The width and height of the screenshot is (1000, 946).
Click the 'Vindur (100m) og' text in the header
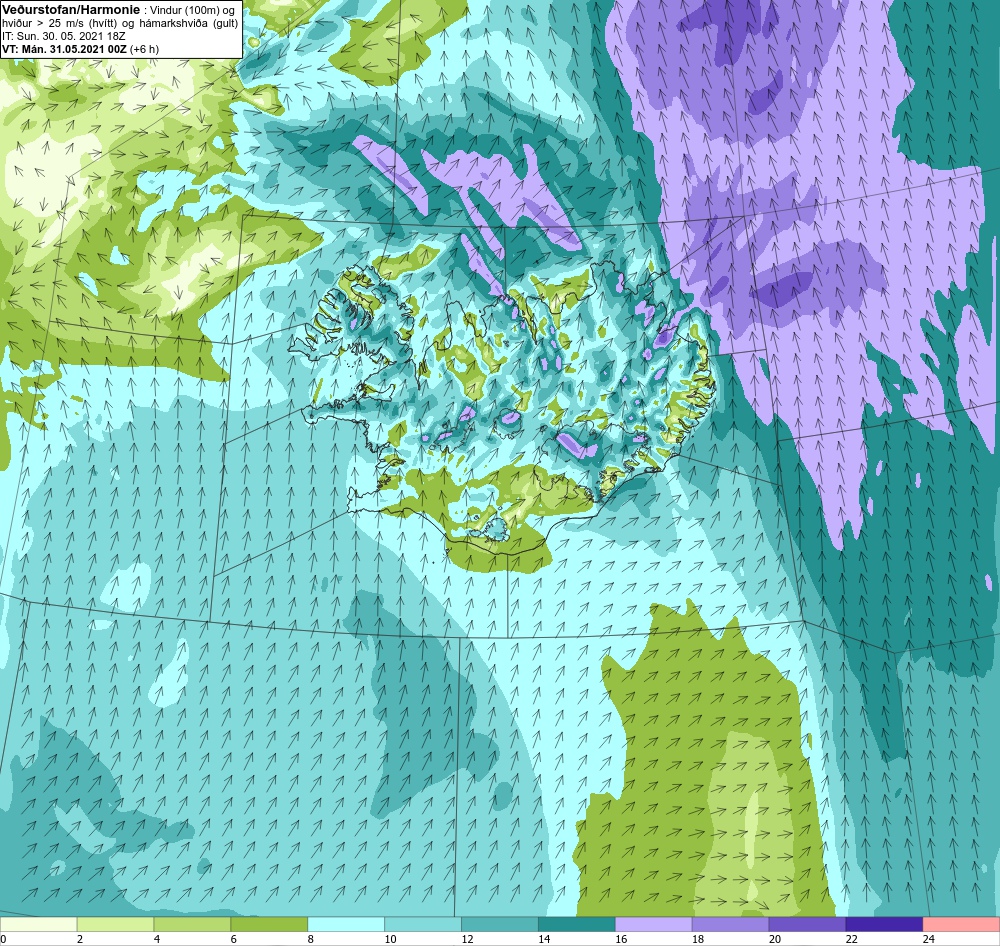(x=191, y=10)
